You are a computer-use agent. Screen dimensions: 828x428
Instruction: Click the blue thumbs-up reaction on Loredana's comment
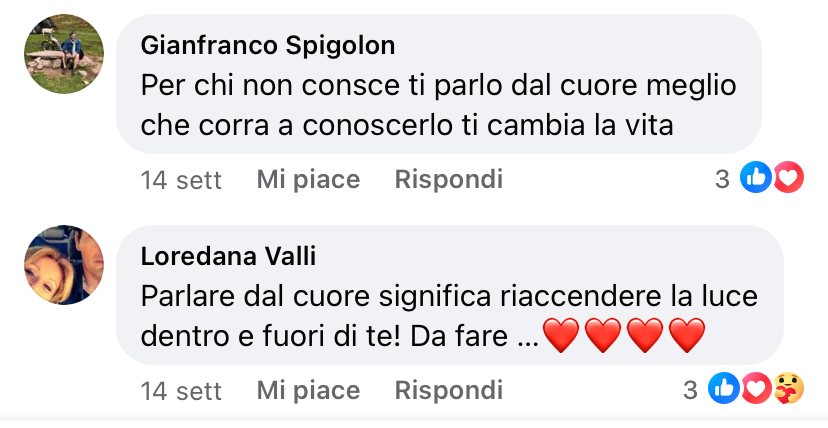tap(724, 390)
